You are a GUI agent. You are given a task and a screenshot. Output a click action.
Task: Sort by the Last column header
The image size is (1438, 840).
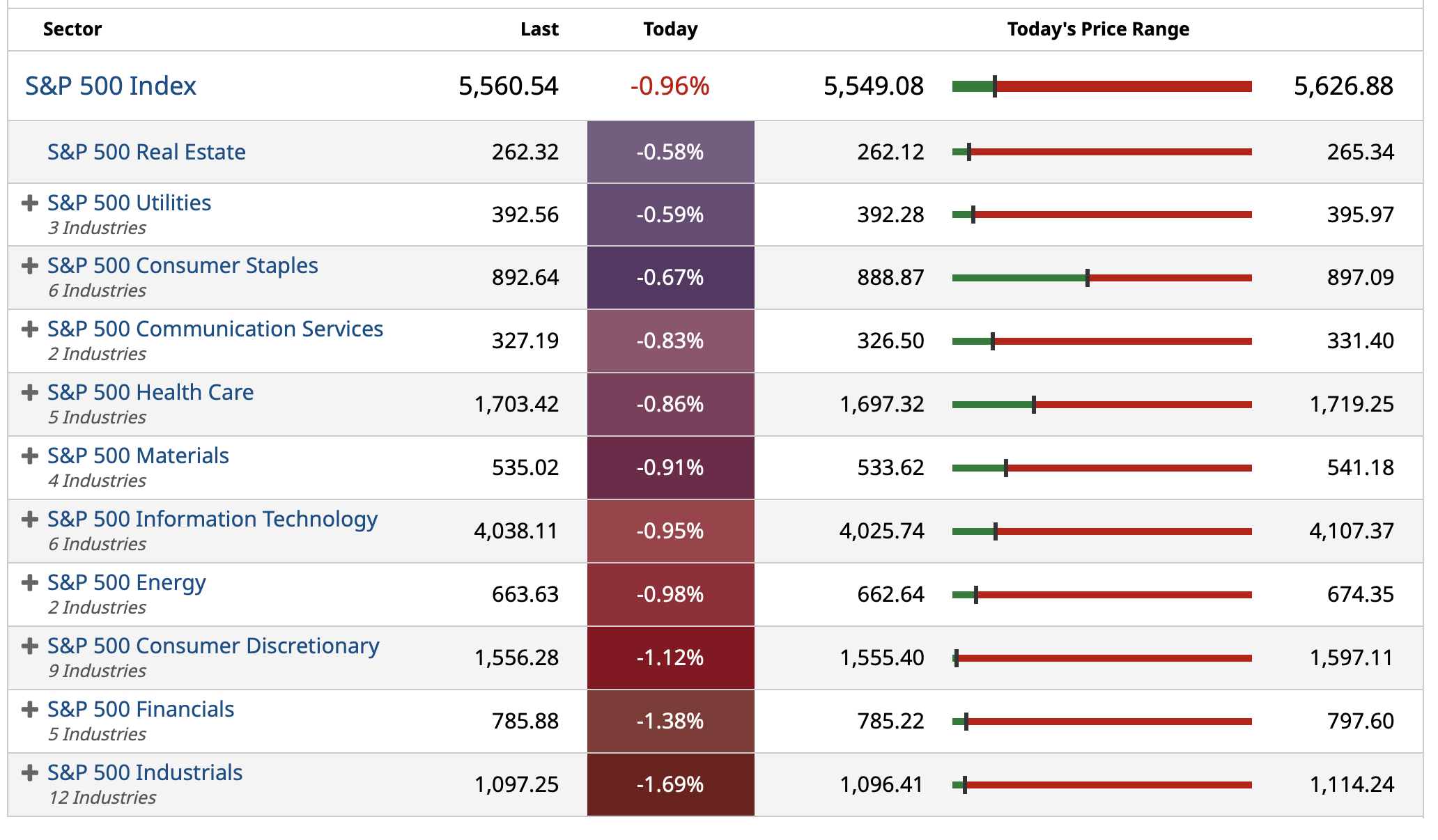pos(539,29)
